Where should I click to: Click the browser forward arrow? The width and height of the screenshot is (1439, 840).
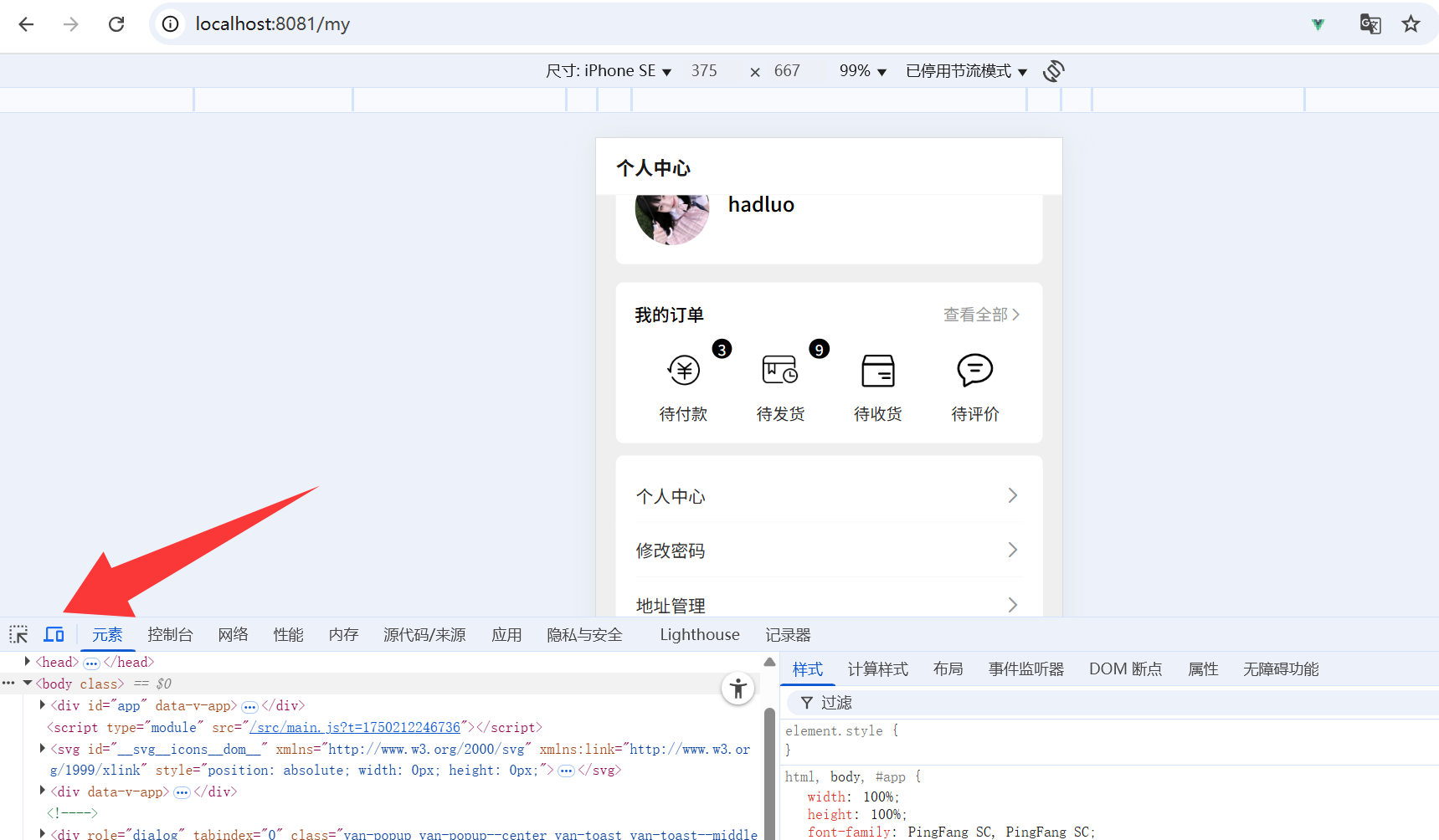(71, 24)
